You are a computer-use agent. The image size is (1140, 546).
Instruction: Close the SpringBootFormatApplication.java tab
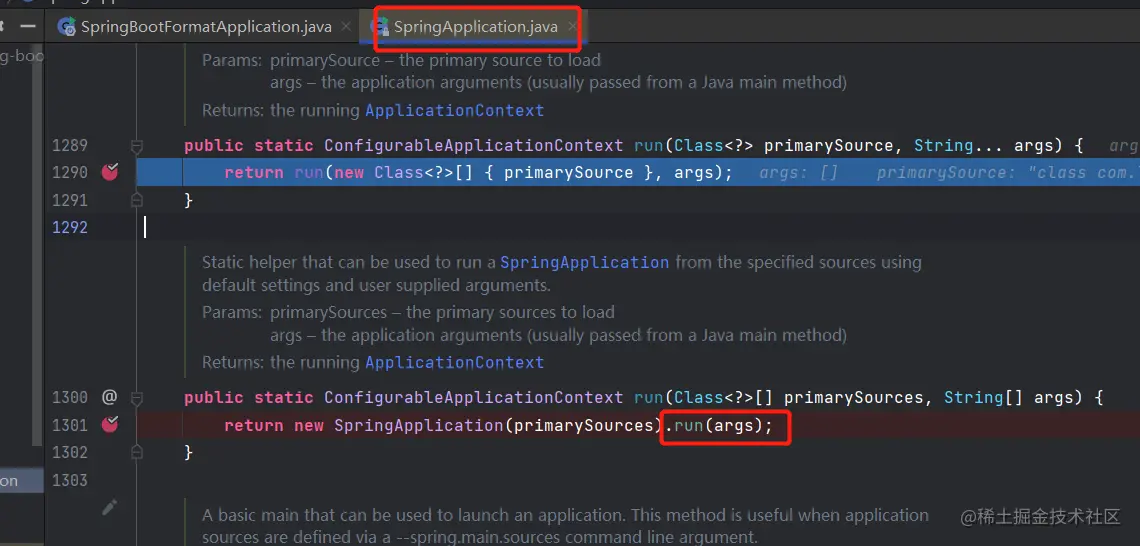pos(346,27)
